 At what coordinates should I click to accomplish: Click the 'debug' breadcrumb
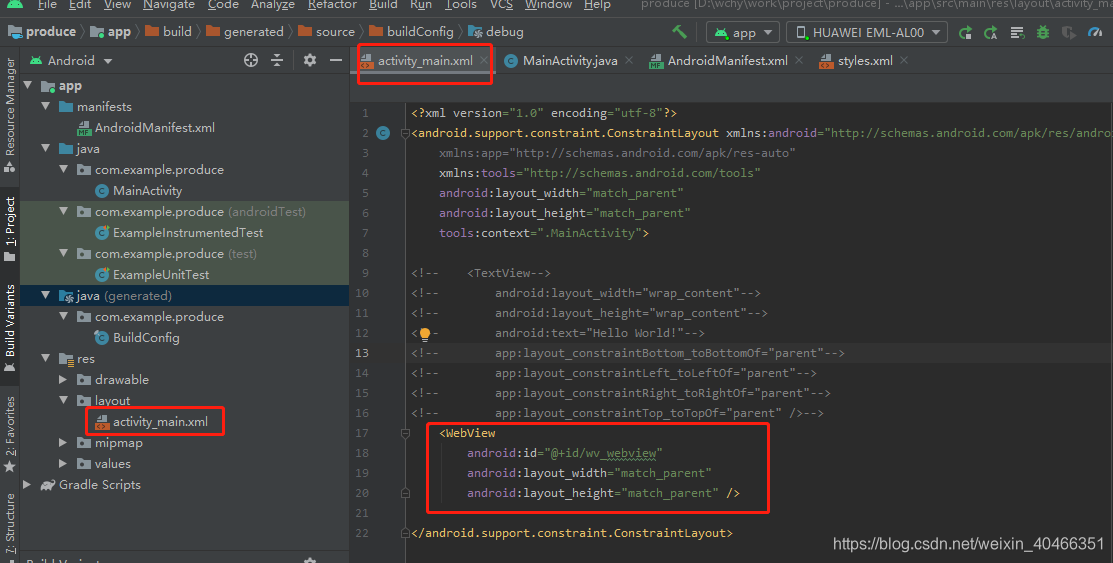[x=496, y=32]
